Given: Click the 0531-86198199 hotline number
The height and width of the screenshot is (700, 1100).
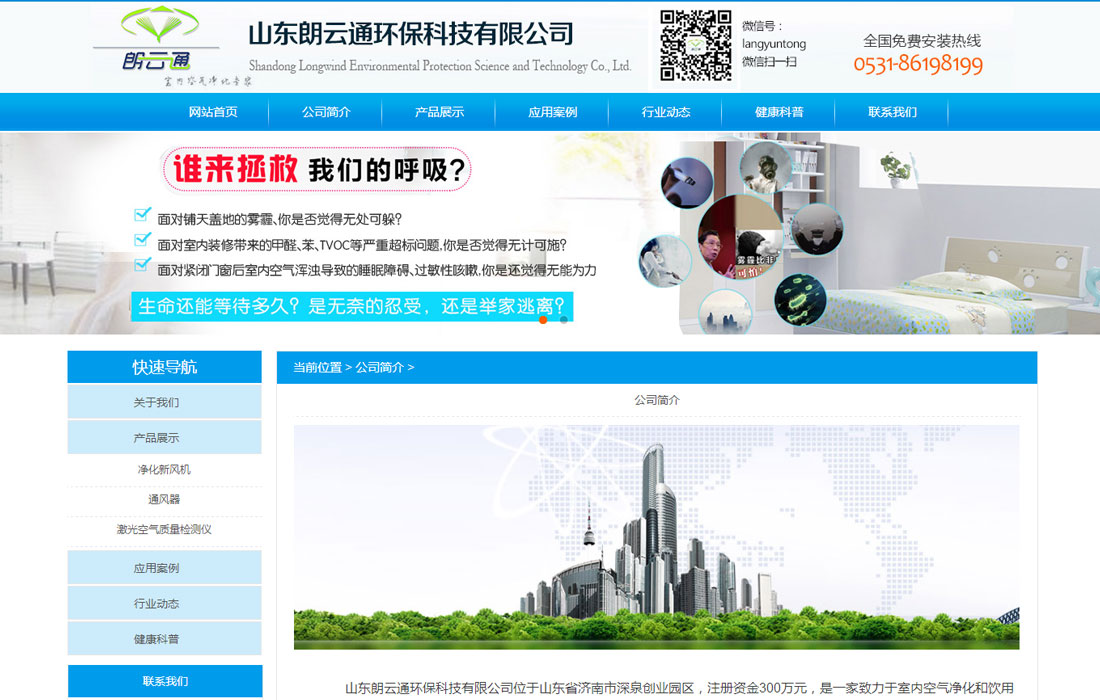Looking at the screenshot, I should point(918,65).
